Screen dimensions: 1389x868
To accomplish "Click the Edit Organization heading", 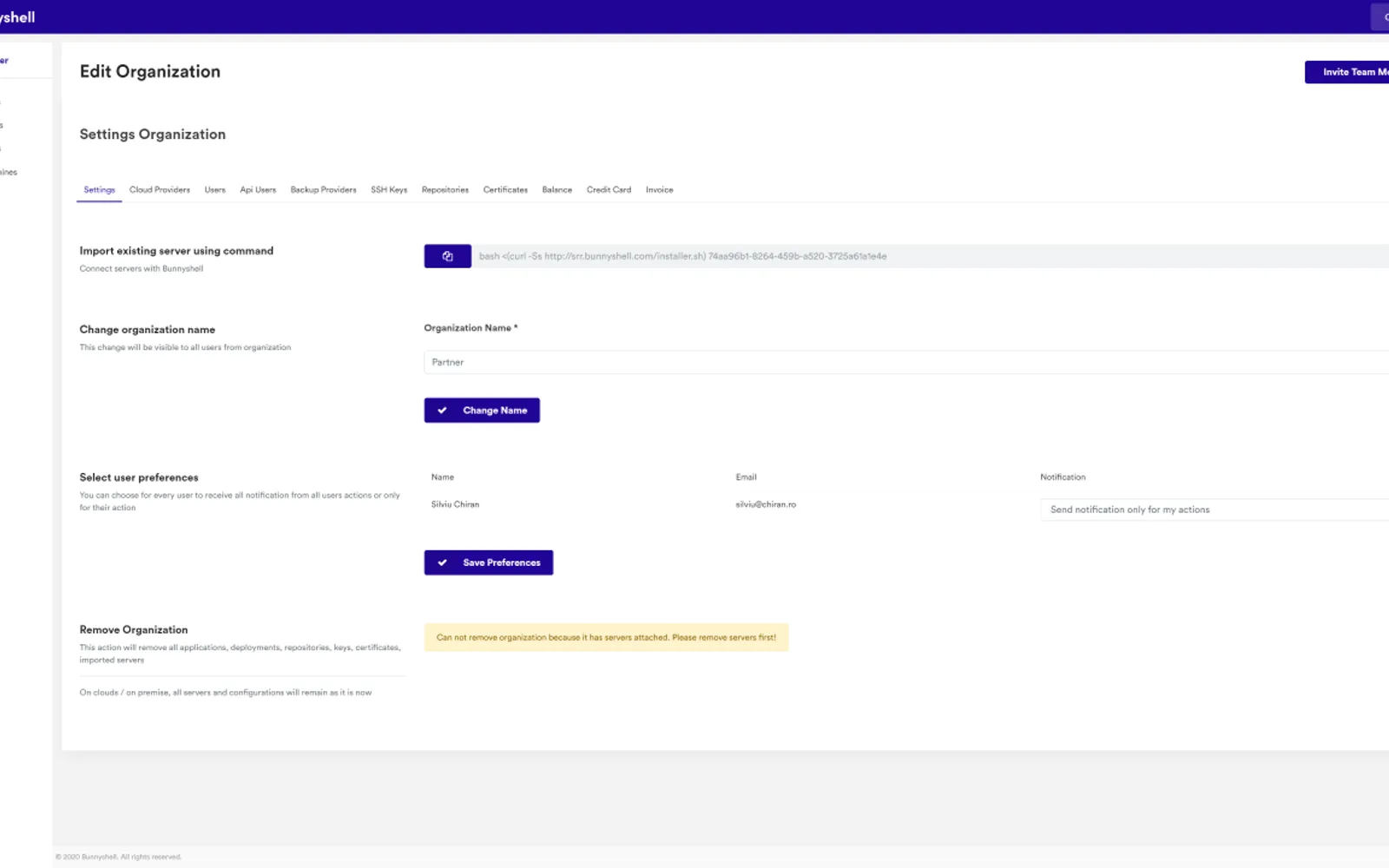I will coord(150,71).
